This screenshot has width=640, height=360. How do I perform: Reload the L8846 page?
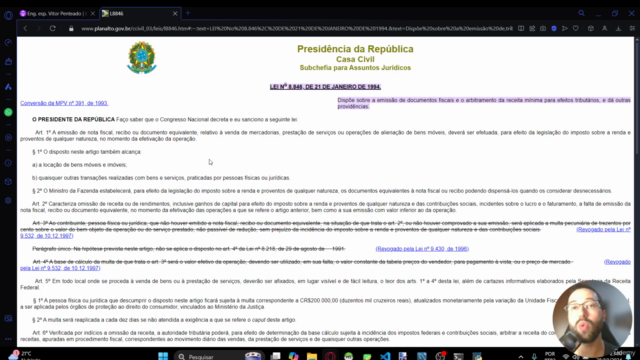[x=53, y=29]
